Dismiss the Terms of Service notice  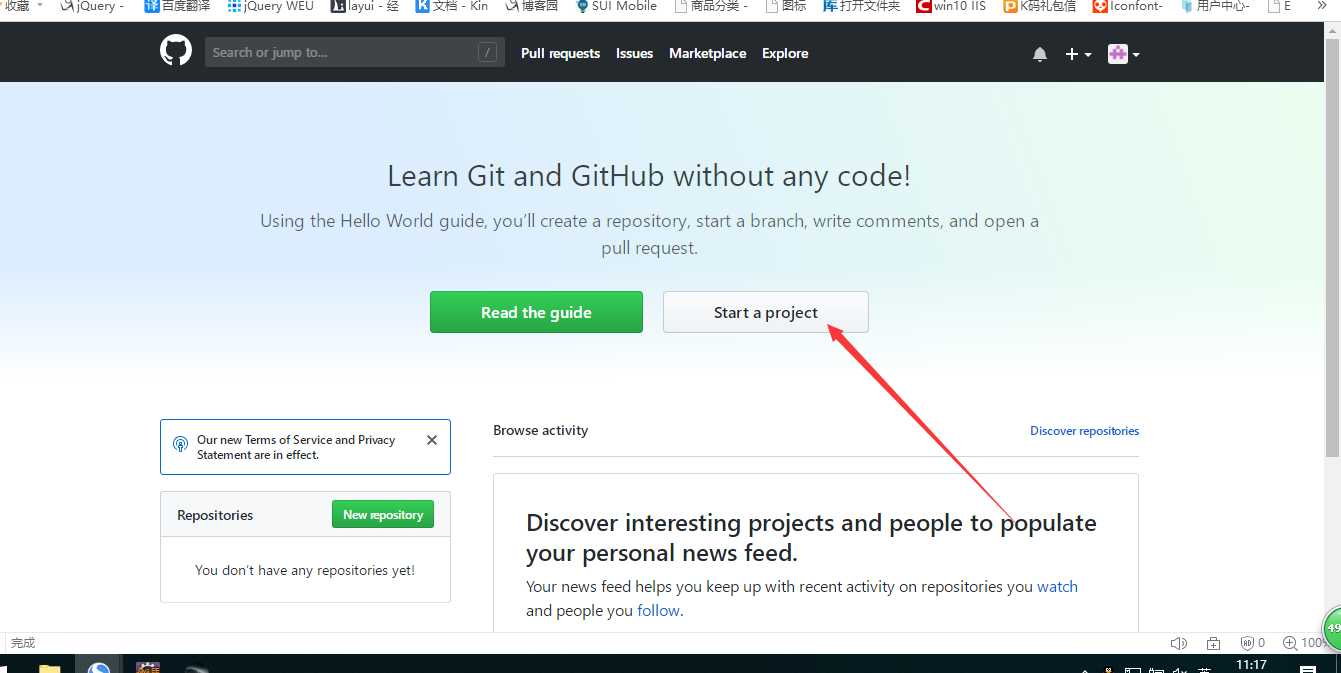(432, 440)
